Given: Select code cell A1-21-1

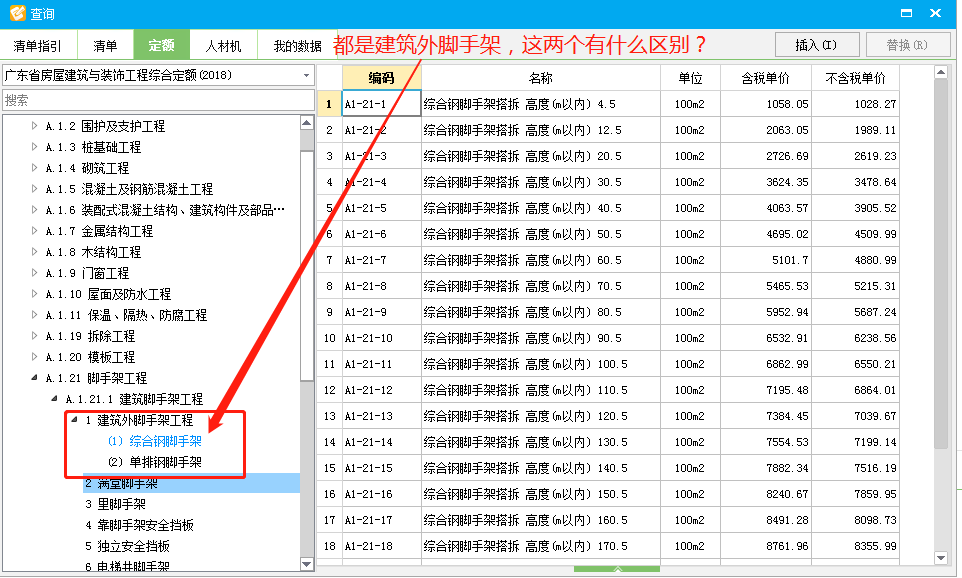Looking at the screenshot, I should (x=382, y=104).
